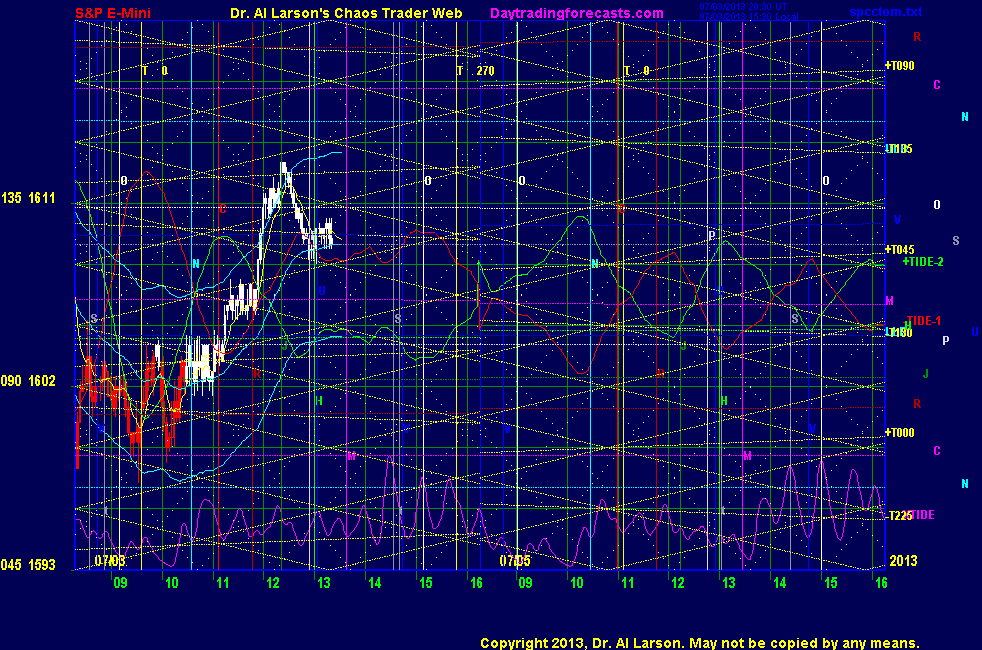Click the 045 1593 price label
Viewport: 982px width, 650px height.
28,564
